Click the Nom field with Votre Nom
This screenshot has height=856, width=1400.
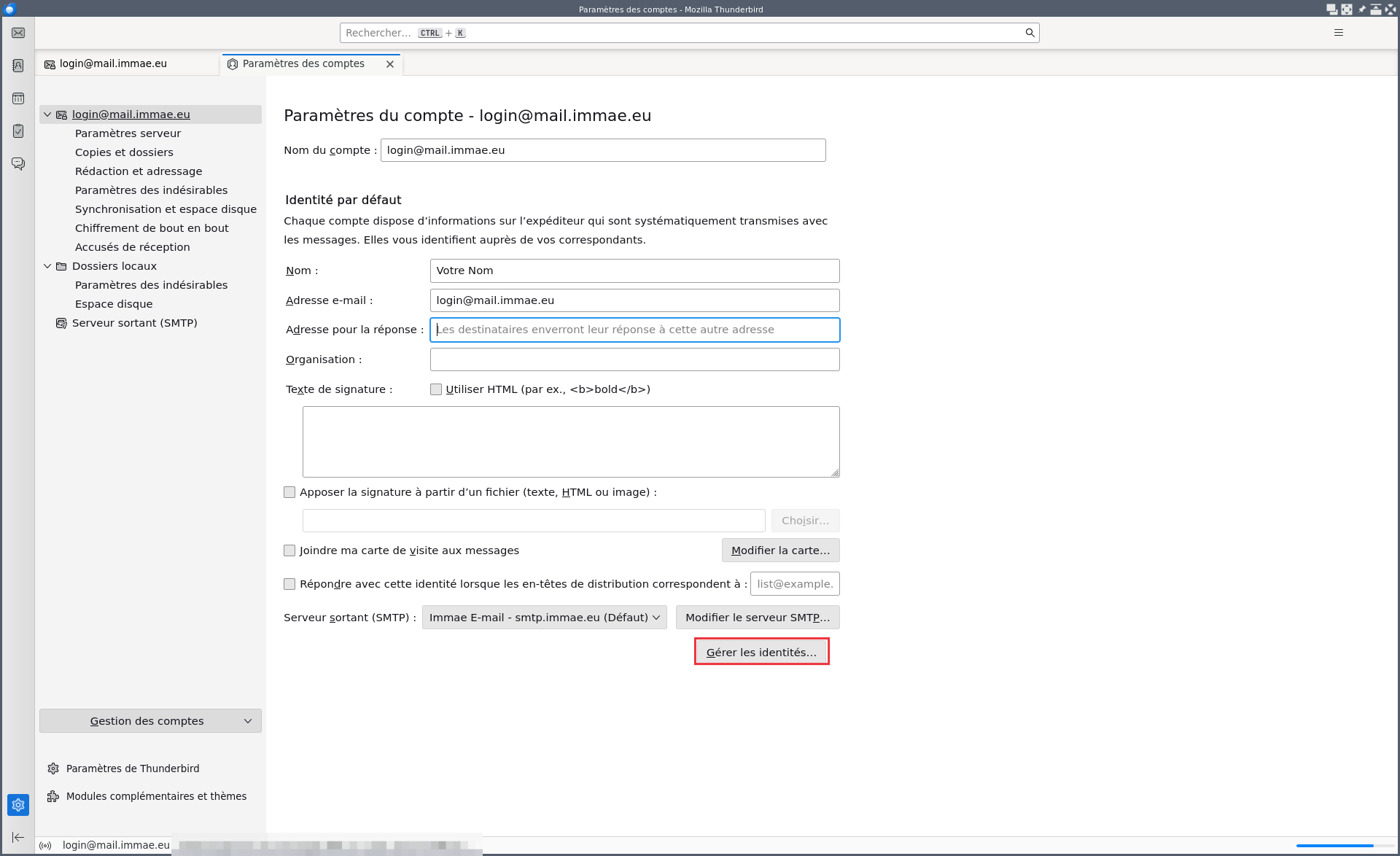pos(634,271)
